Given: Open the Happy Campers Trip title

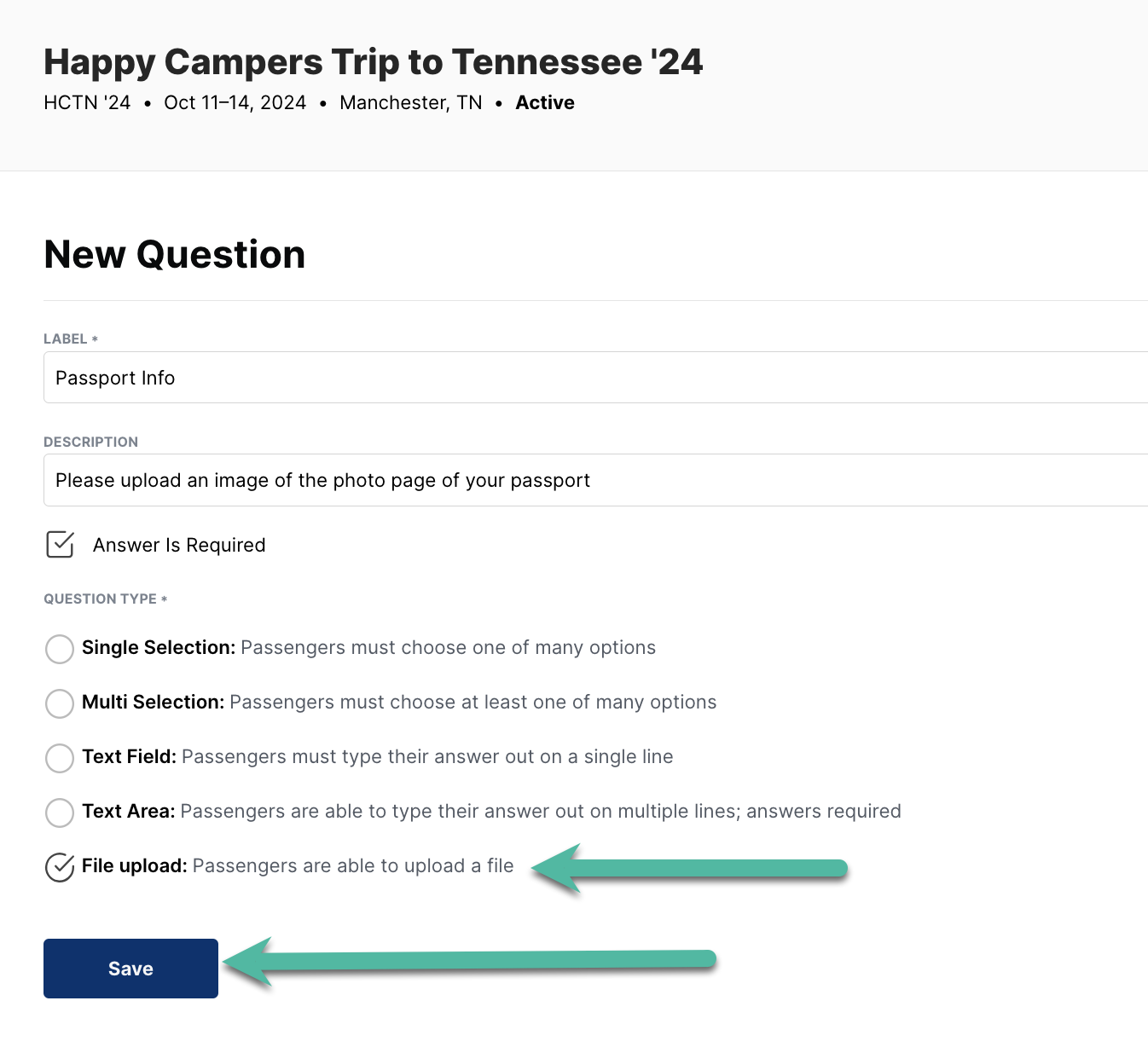Looking at the screenshot, I should [373, 61].
